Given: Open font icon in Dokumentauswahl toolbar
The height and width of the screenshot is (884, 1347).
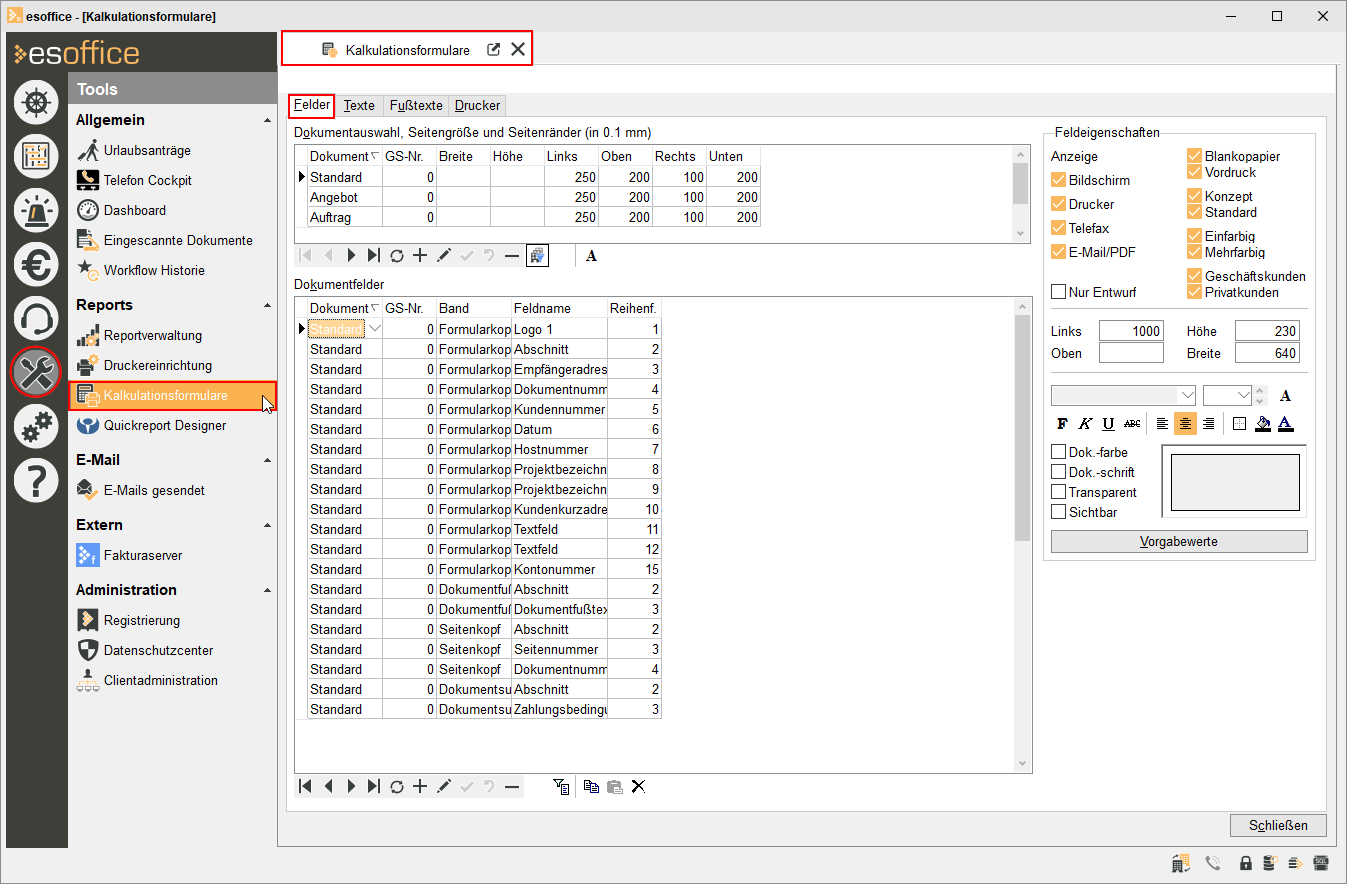Looking at the screenshot, I should click(591, 256).
